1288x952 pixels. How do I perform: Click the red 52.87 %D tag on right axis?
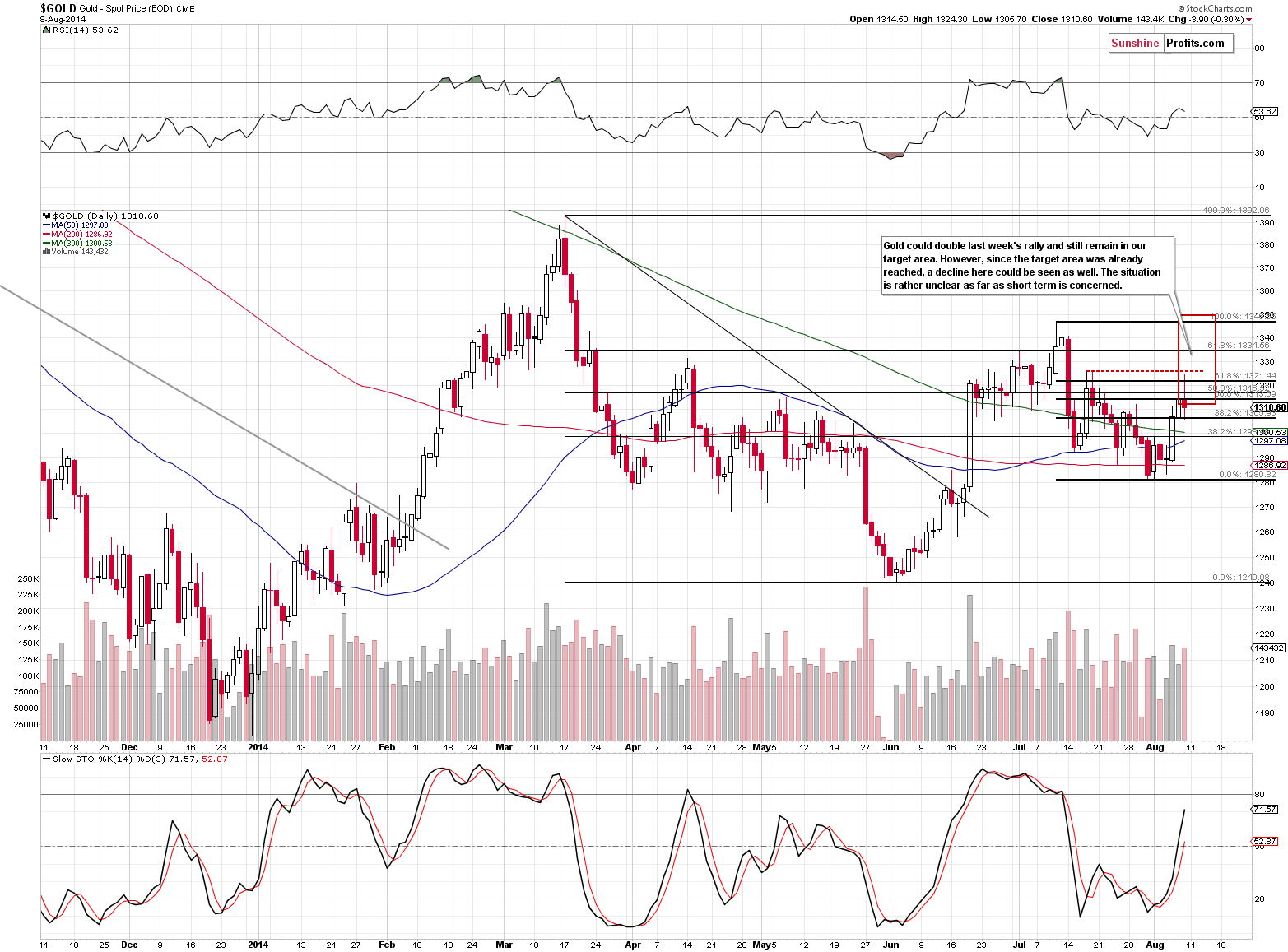(1265, 842)
